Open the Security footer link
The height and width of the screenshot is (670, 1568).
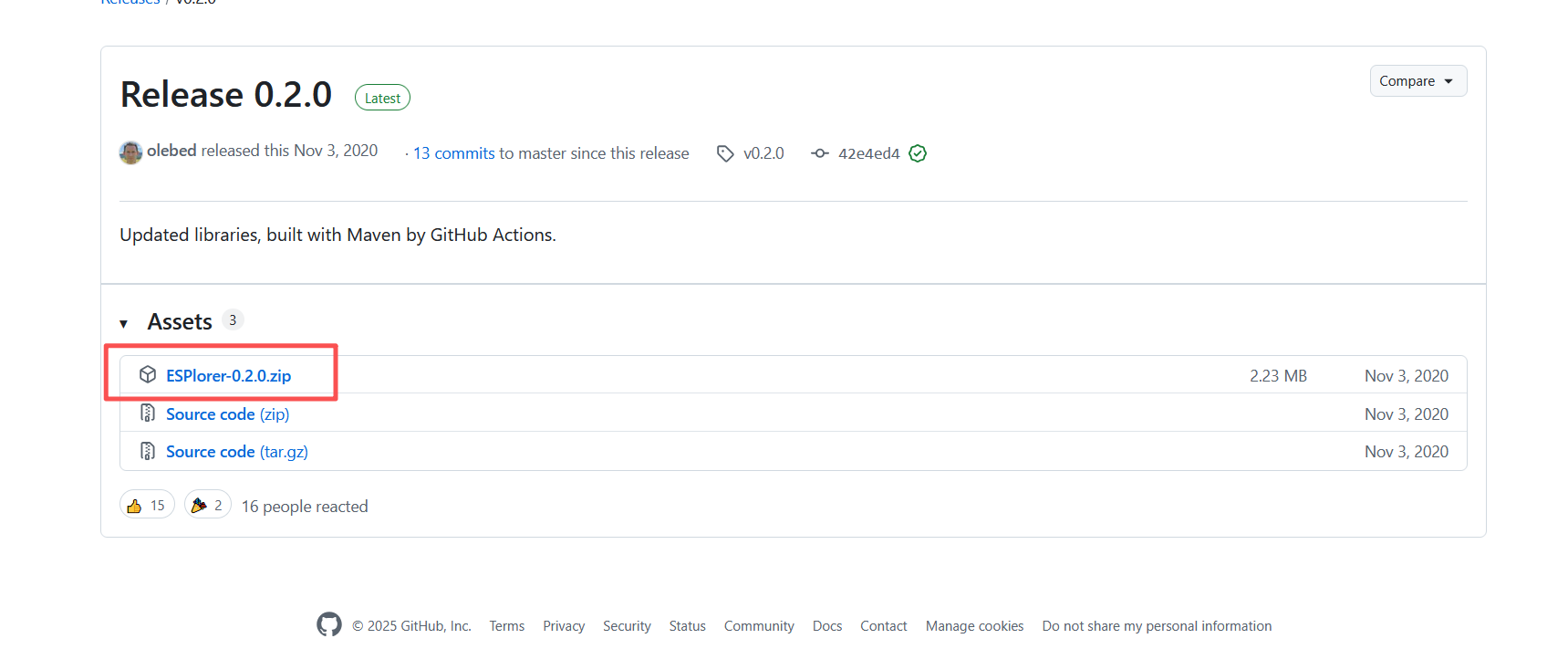pos(627,626)
